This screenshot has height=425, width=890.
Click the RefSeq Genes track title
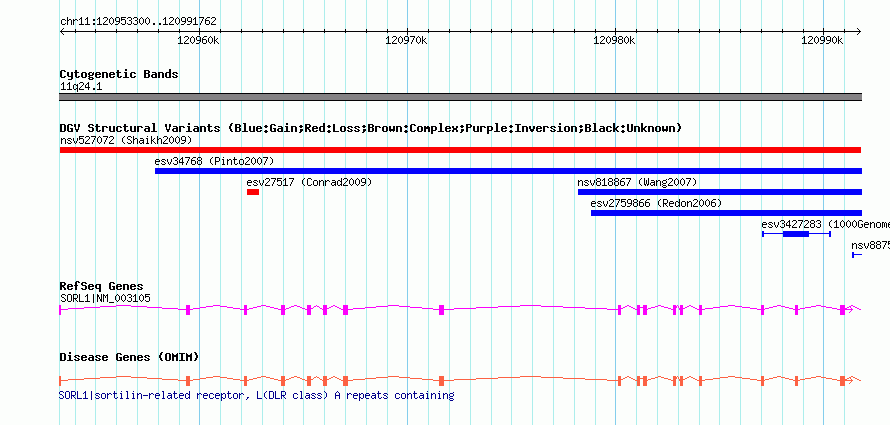[x=102, y=286]
